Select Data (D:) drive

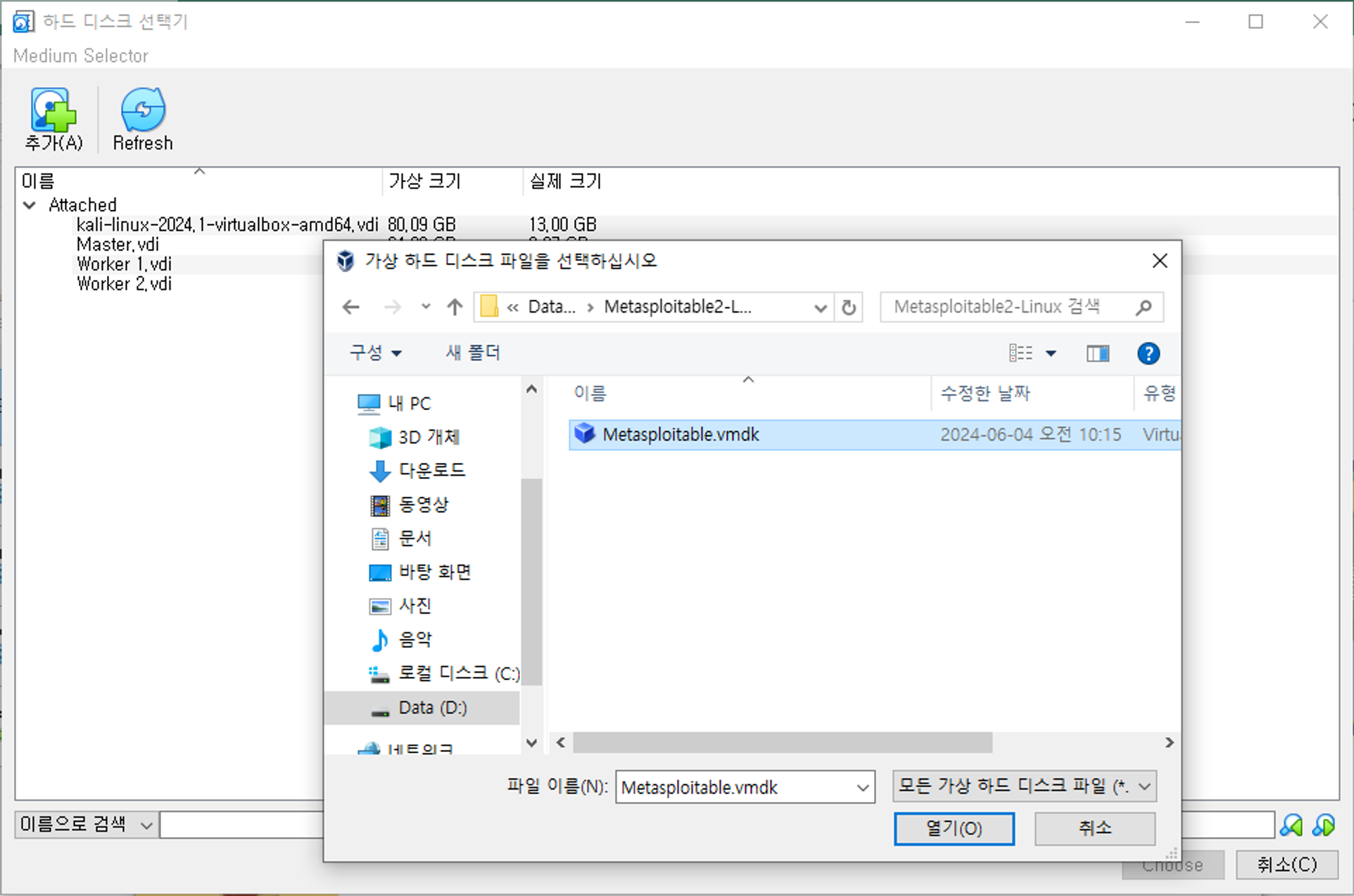[422, 708]
